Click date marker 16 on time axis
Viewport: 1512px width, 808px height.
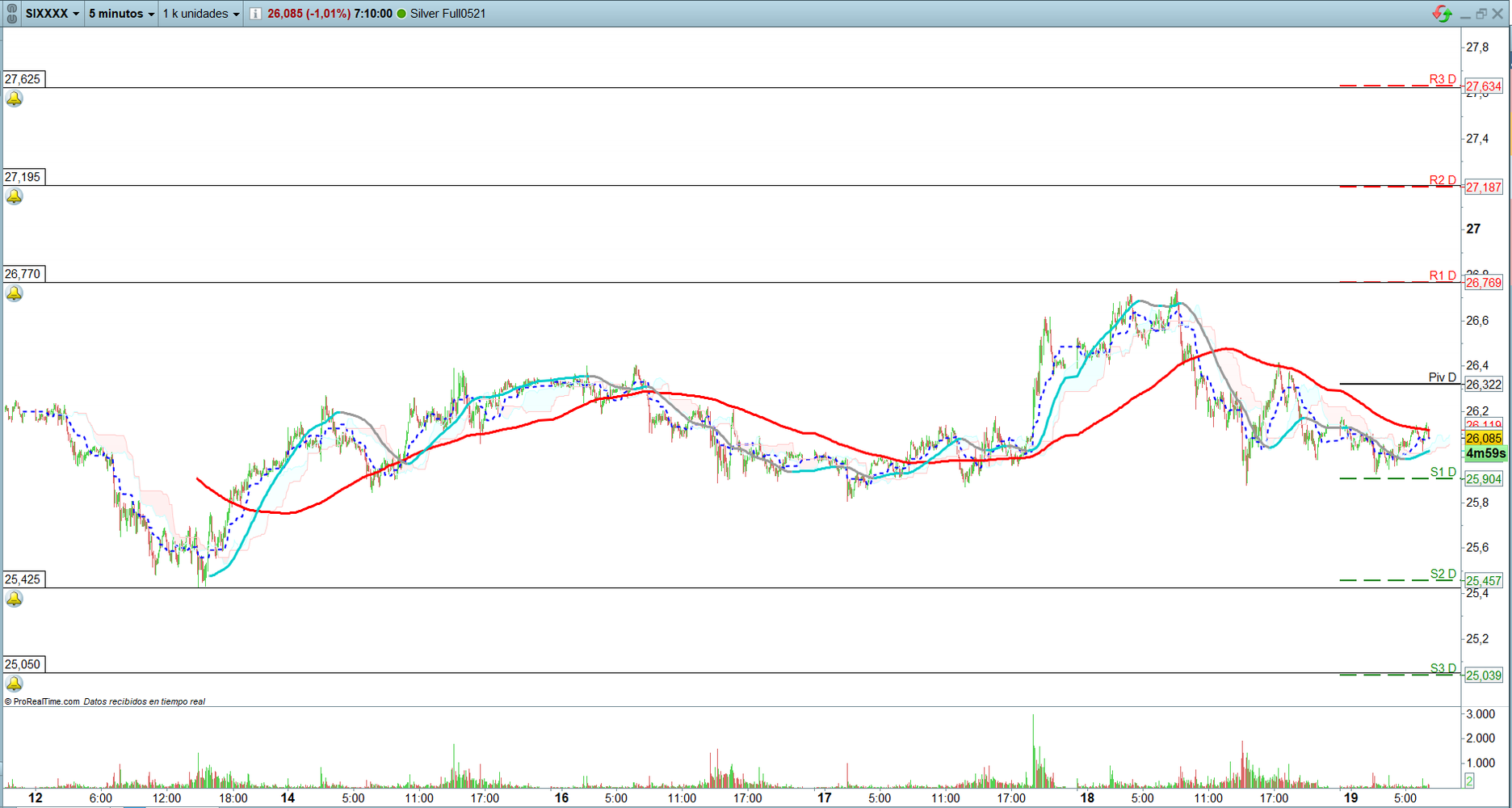pos(561,797)
